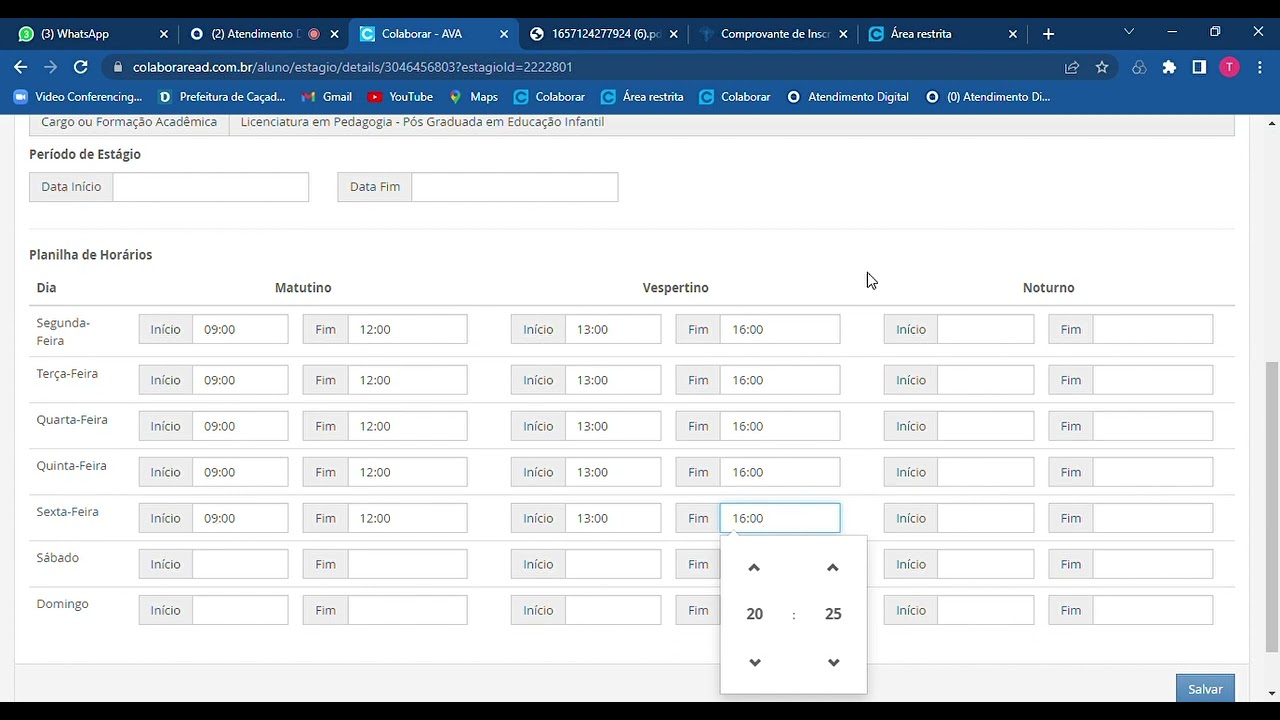
Task: Increase the minutes in time picker
Action: pyautogui.click(x=832, y=568)
